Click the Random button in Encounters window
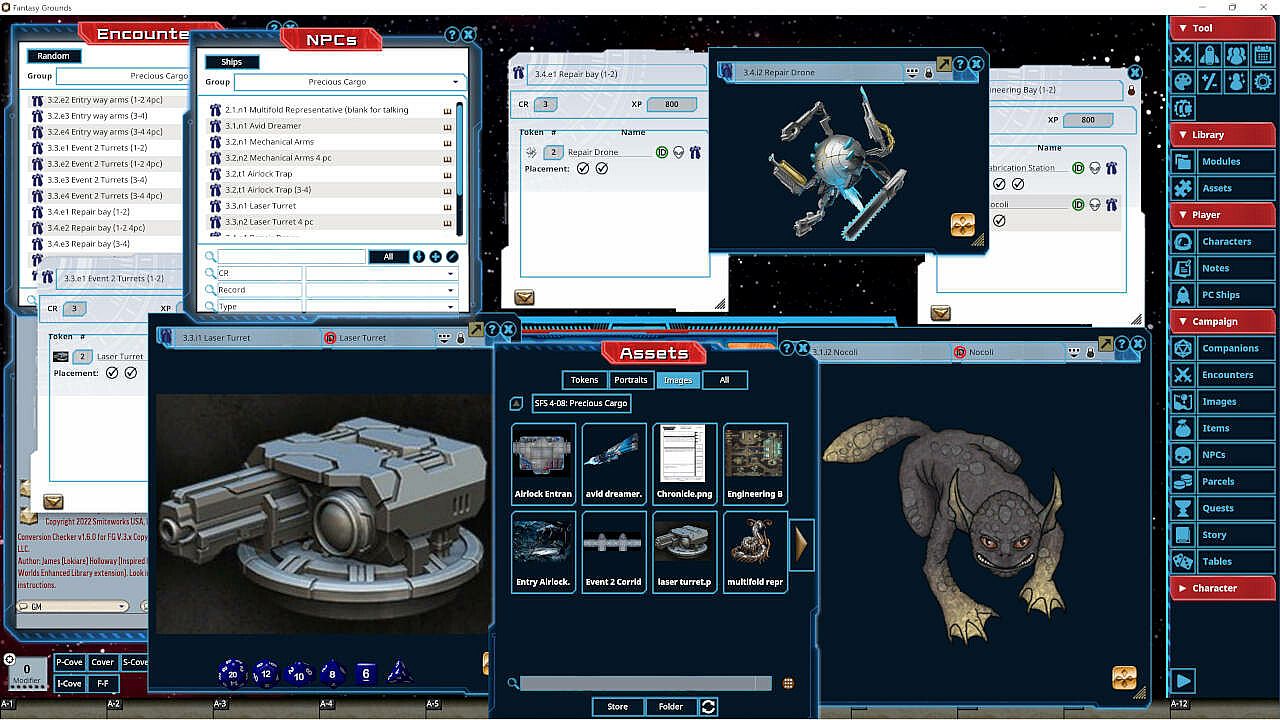Screen dimensions: 1280x720 pos(54,56)
